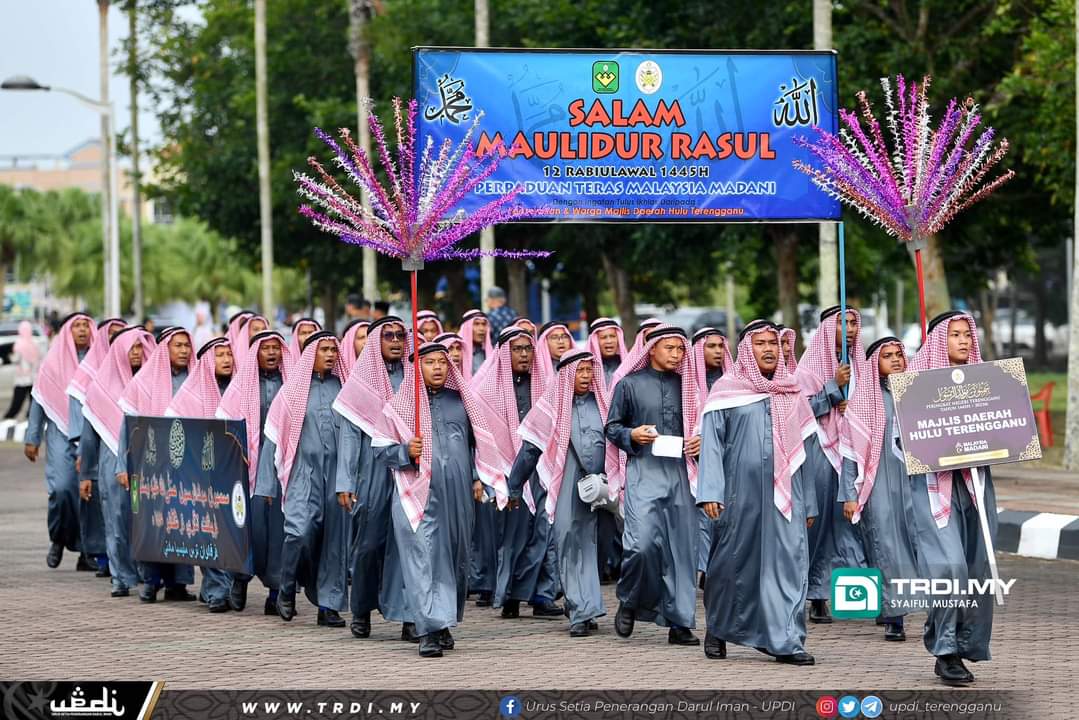Click the TRDI.MY watermark text
Image resolution: width=1079 pixels, height=720 pixels.
[x=951, y=586]
